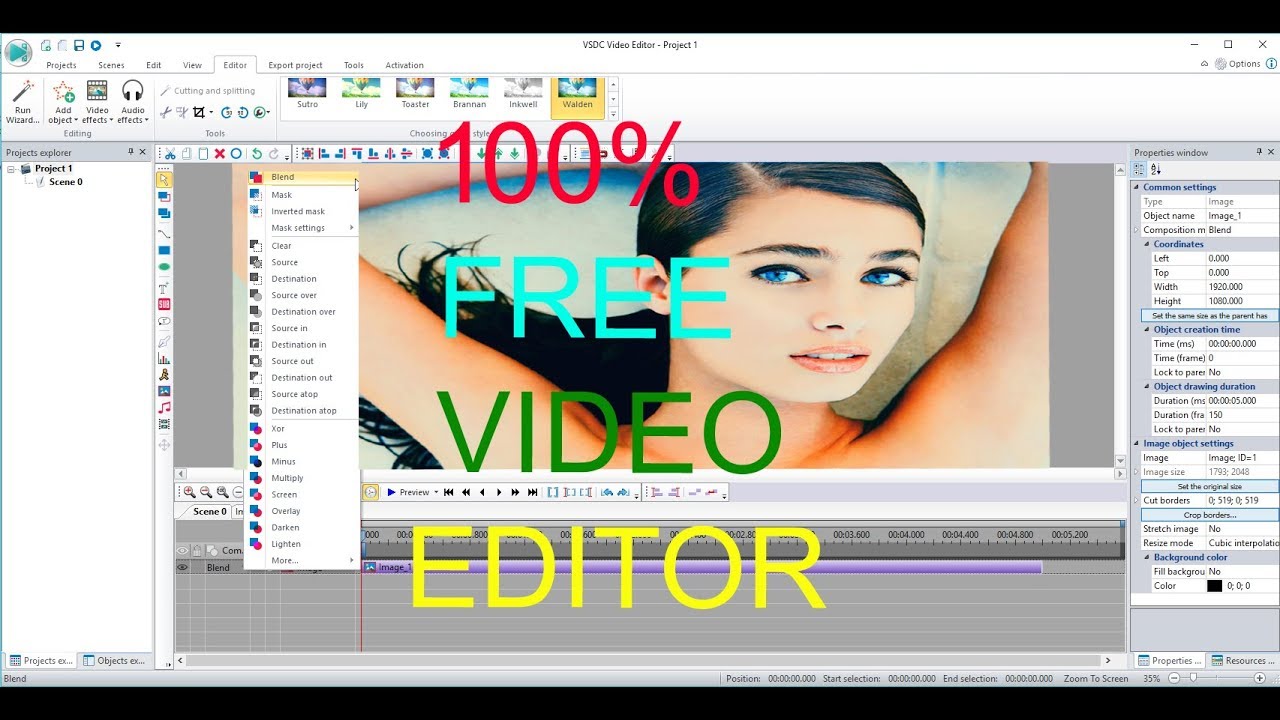This screenshot has height=720, width=1280.
Task: Collapse the Coordinates section
Action: point(1147,244)
